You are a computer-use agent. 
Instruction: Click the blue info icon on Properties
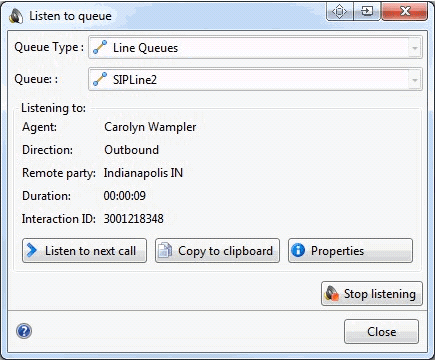coord(298,250)
